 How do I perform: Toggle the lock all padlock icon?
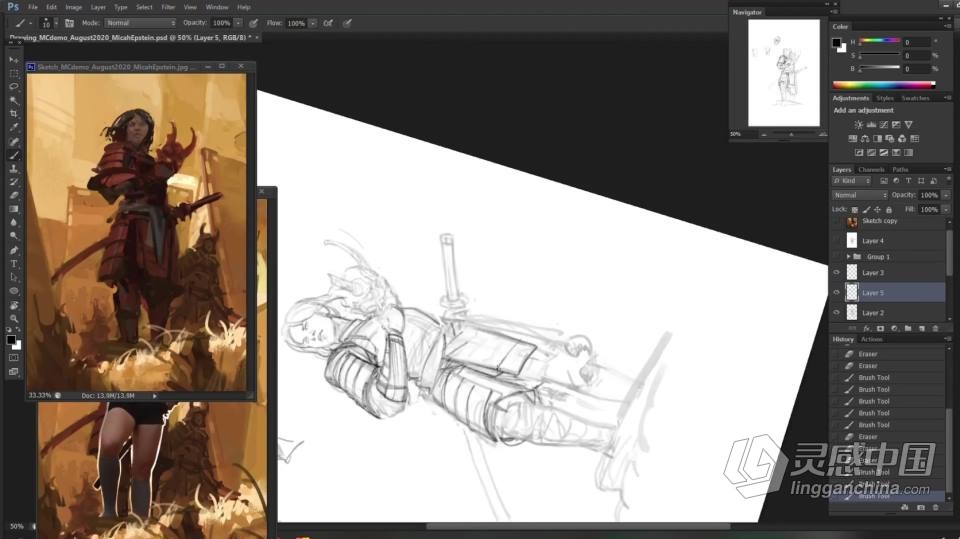(x=889, y=209)
